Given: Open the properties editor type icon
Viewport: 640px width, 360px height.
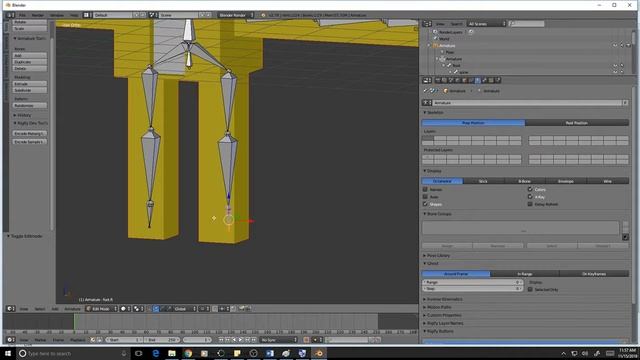Looking at the screenshot, I should tap(427, 80).
